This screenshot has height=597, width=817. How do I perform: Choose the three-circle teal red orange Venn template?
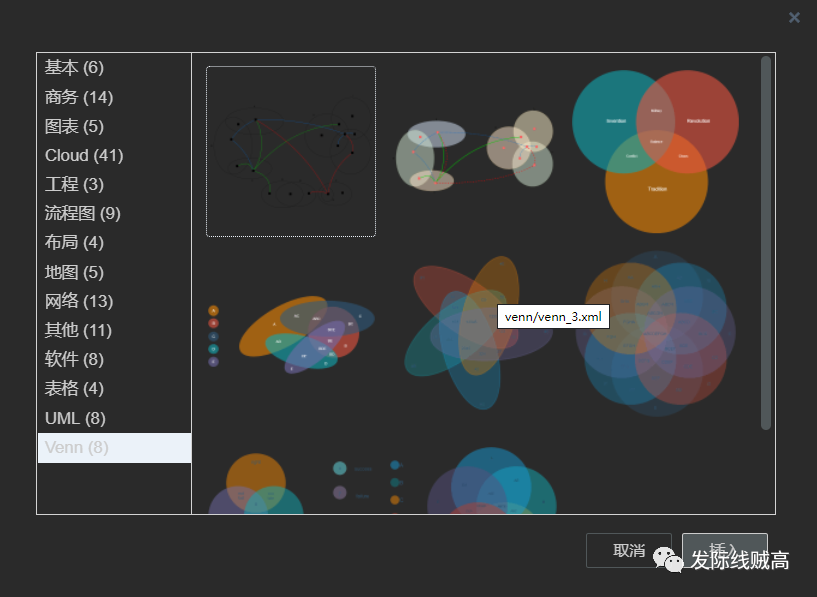pos(655,152)
